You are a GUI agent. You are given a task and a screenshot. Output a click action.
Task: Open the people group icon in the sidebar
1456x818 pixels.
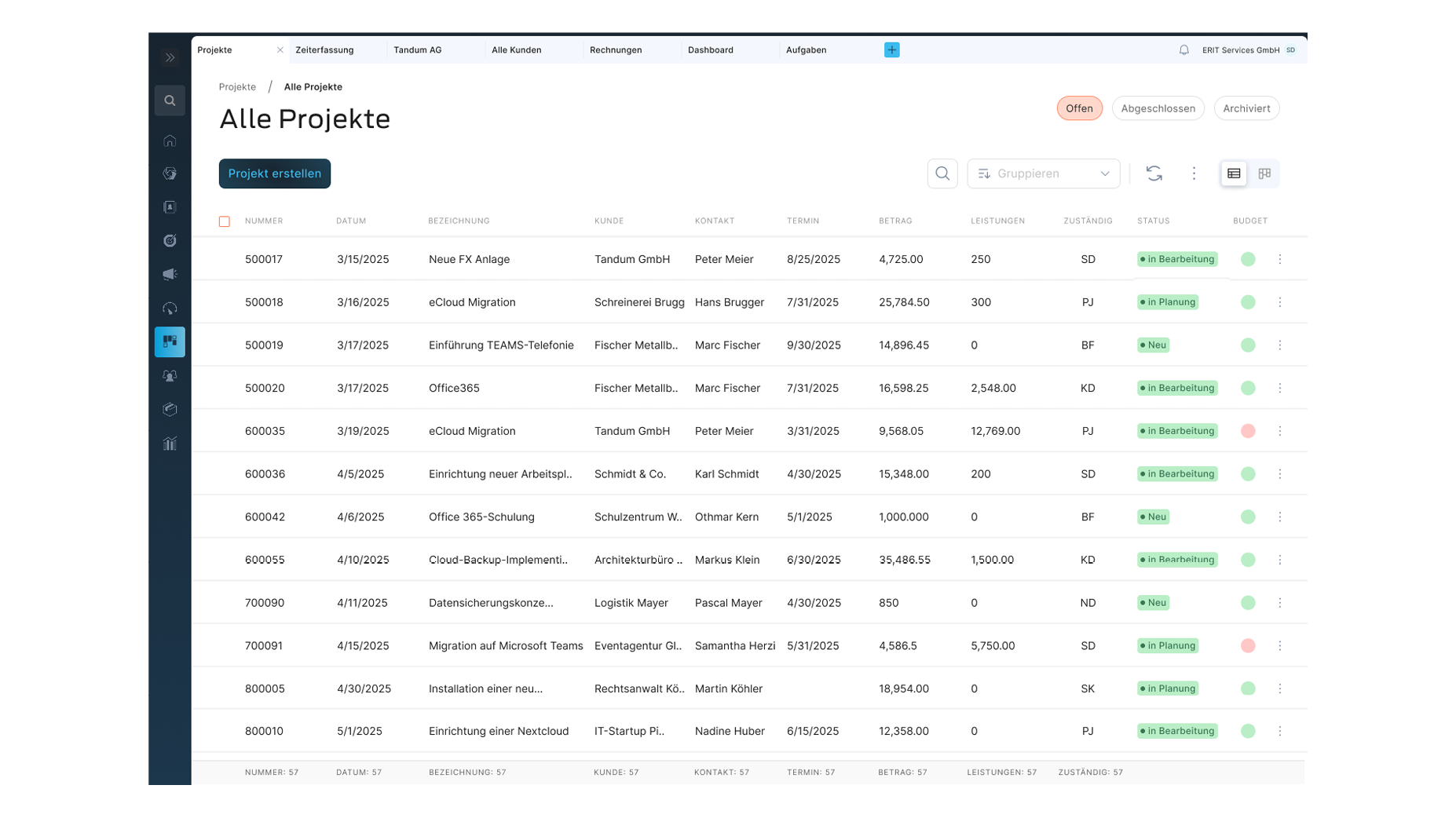click(170, 376)
